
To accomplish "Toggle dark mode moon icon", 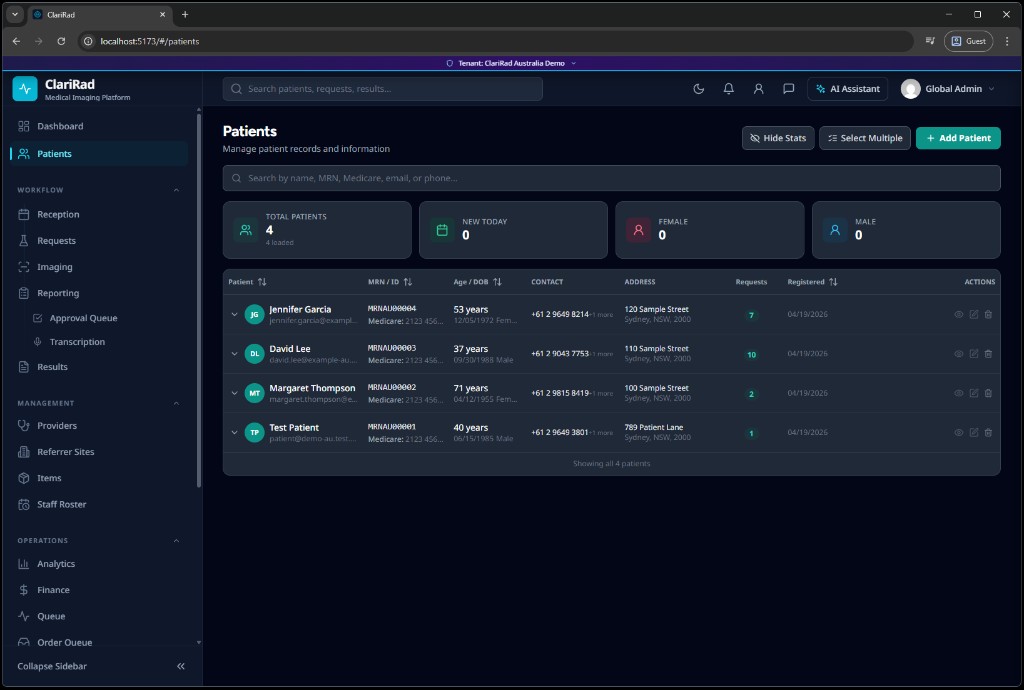I will click(x=698, y=89).
